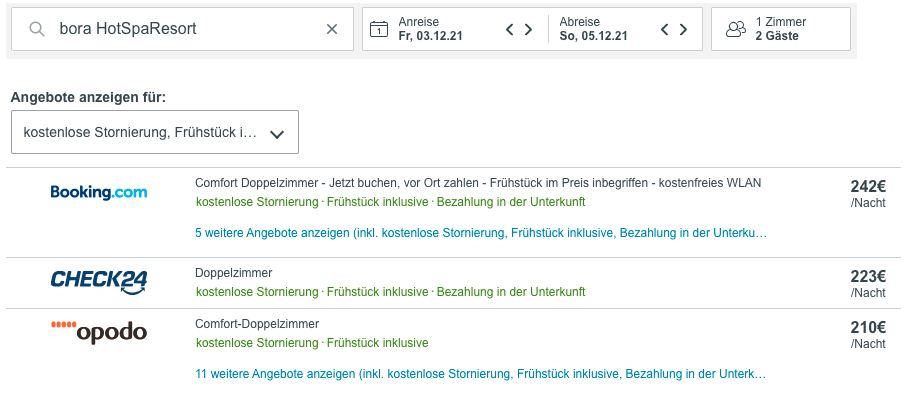Click the filter dropdown chevron arrow
This screenshot has height=402, width=907.
(277, 134)
